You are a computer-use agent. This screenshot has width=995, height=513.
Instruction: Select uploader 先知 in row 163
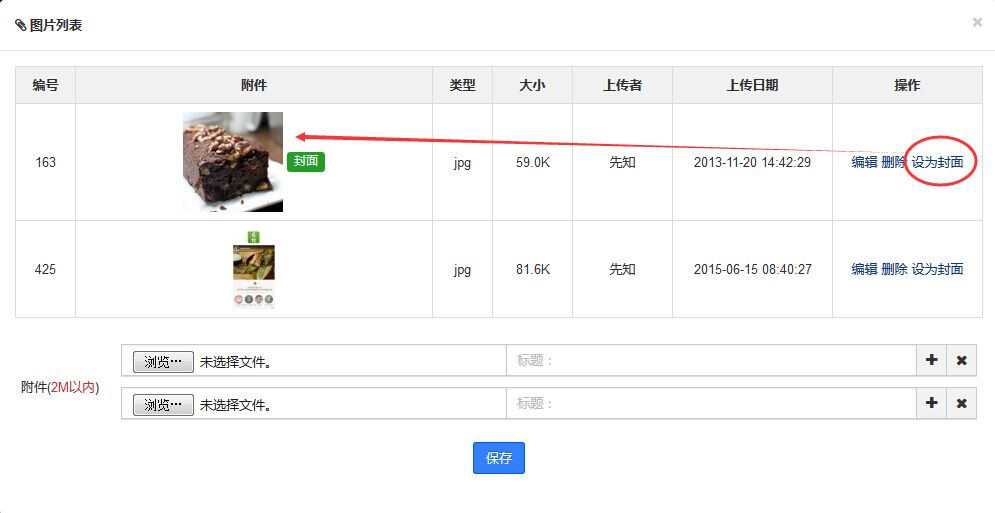tap(623, 162)
